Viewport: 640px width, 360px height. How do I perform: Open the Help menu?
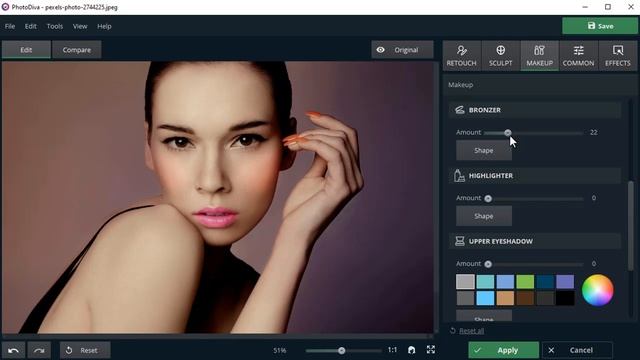click(104, 26)
